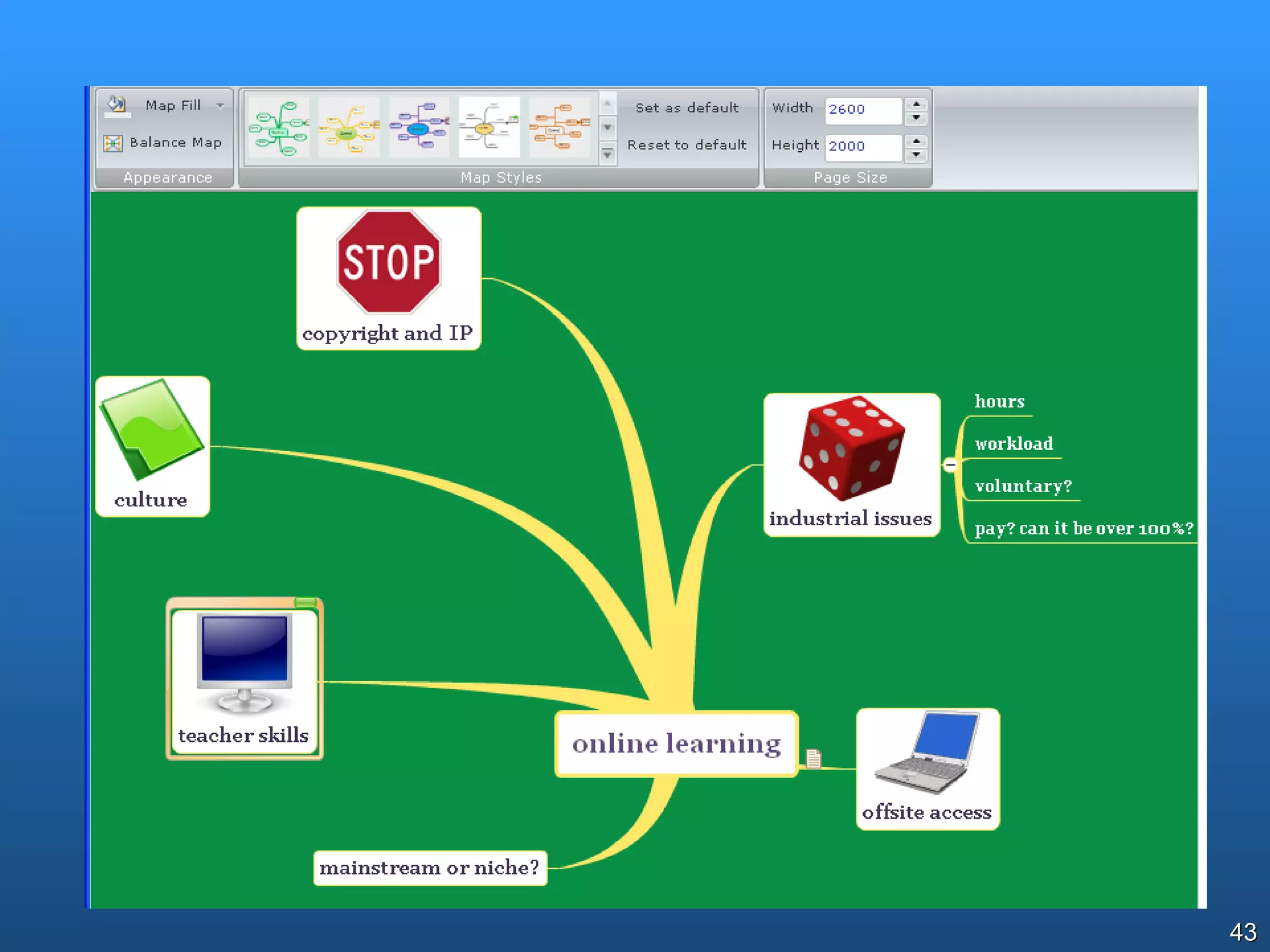The height and width of the screenshot is (952, 1270).
Task: Choose the blue-purple map style thumbnail
Action: tap(419, 128)
